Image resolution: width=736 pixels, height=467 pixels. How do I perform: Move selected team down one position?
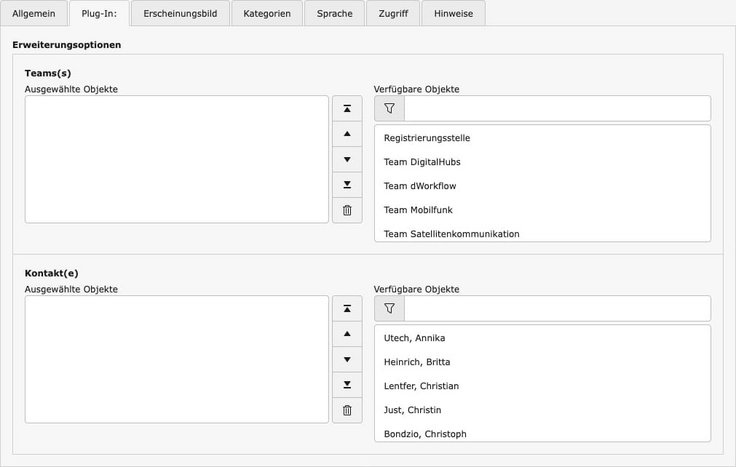(347, 159)
